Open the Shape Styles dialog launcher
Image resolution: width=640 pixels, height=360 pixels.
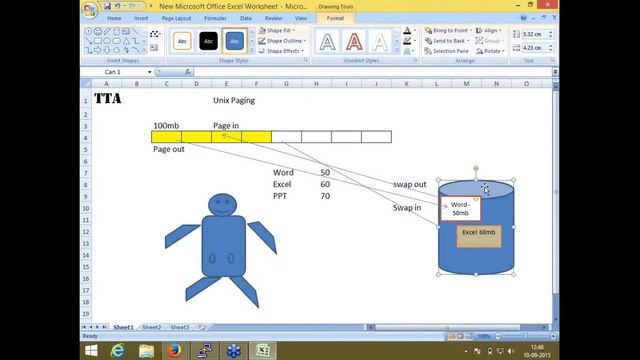(x=306, y=60)
